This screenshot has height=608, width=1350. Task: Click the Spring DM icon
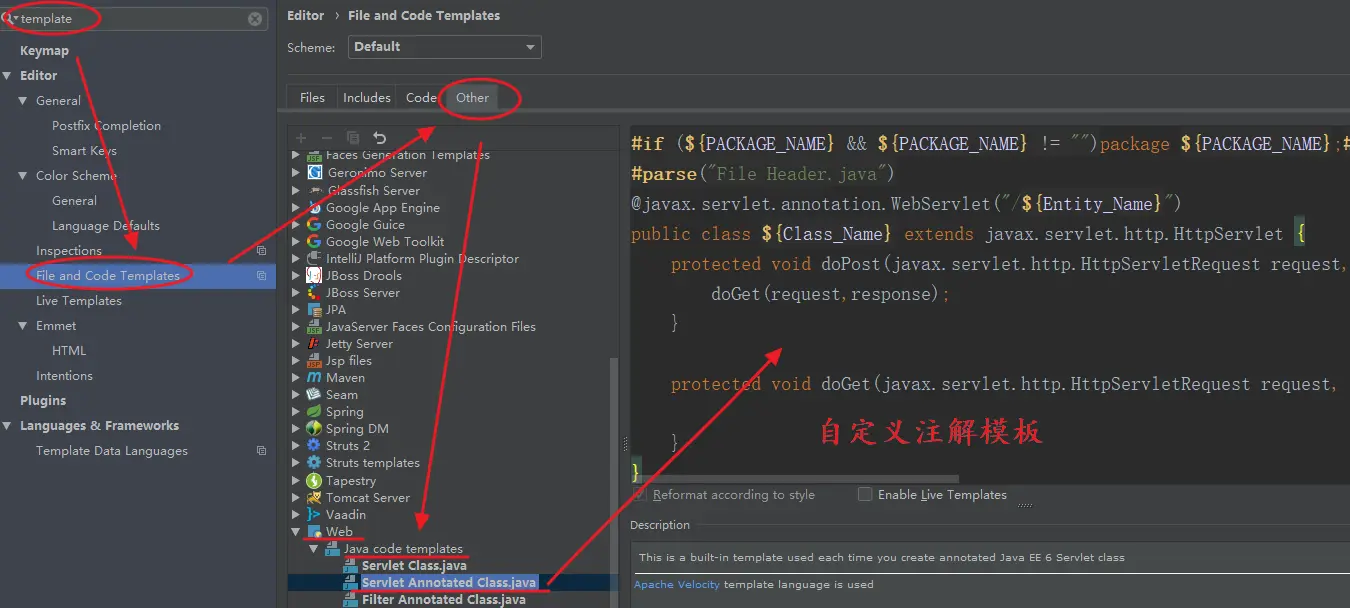[314, 428]
